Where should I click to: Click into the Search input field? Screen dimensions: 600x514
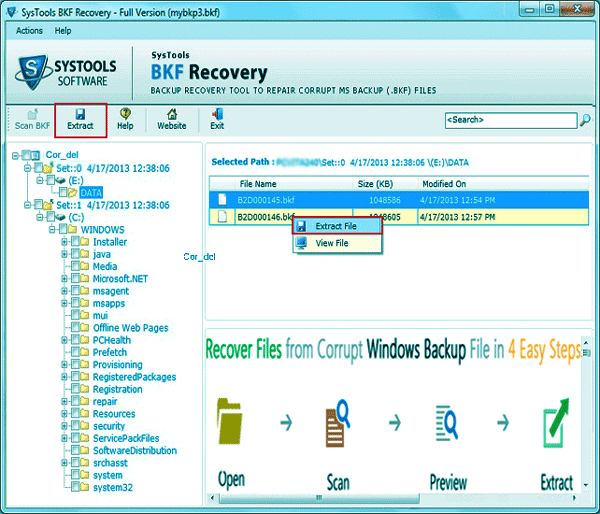point(511,120)
